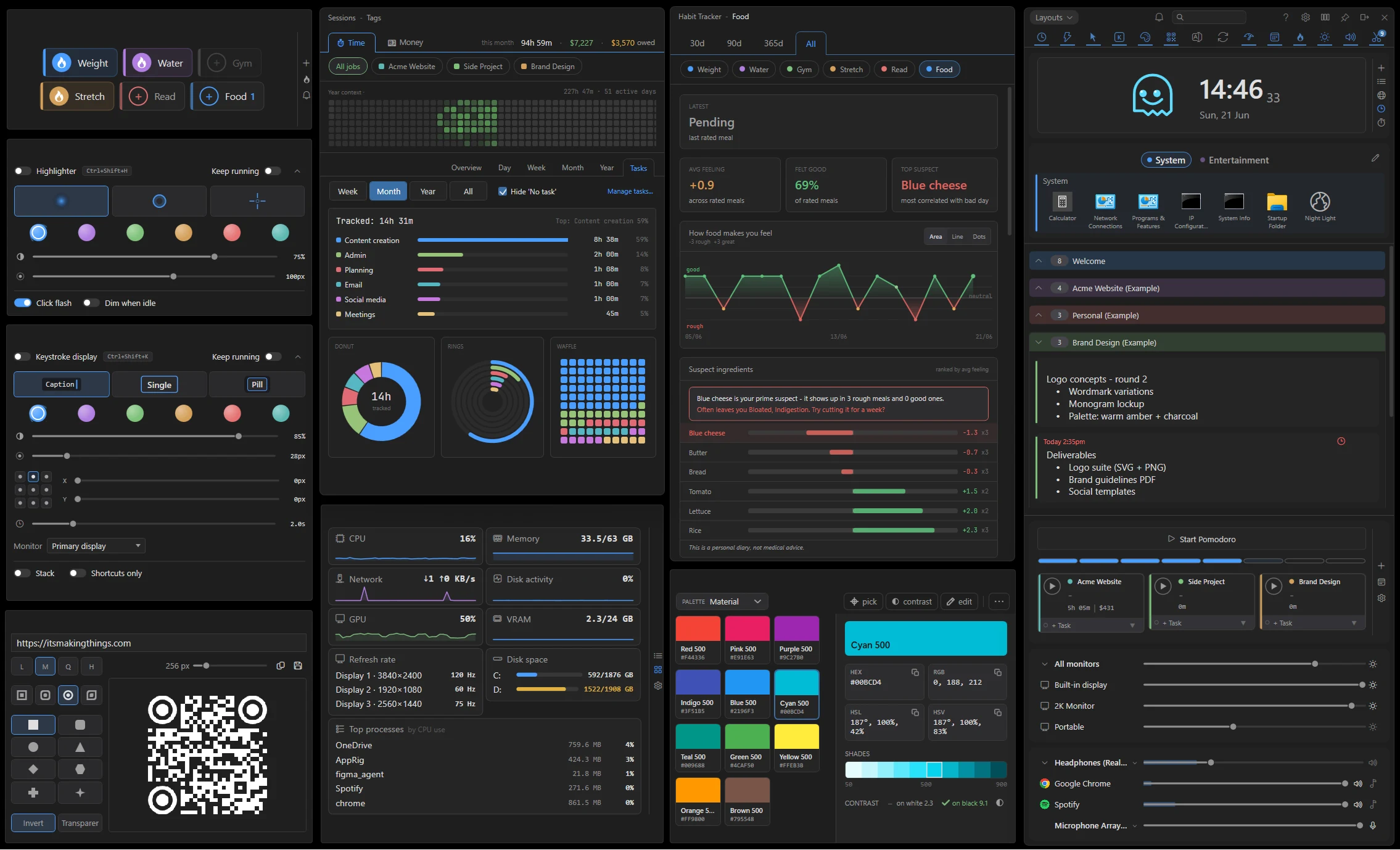1400x850 pixels.
Task: Adjust the Spotify volume slider
Action: point(1245,804)
